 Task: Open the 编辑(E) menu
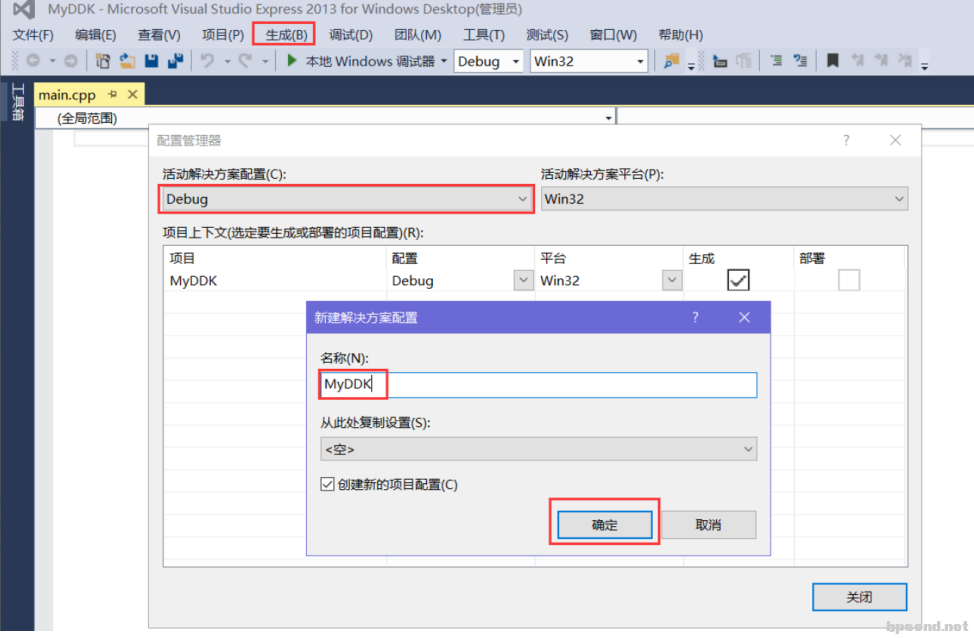coord(95,35)
